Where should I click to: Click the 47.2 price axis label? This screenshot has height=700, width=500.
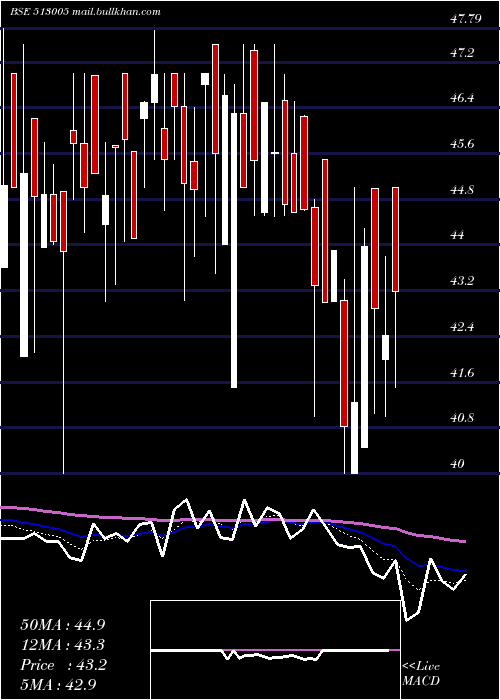point(462,53)
